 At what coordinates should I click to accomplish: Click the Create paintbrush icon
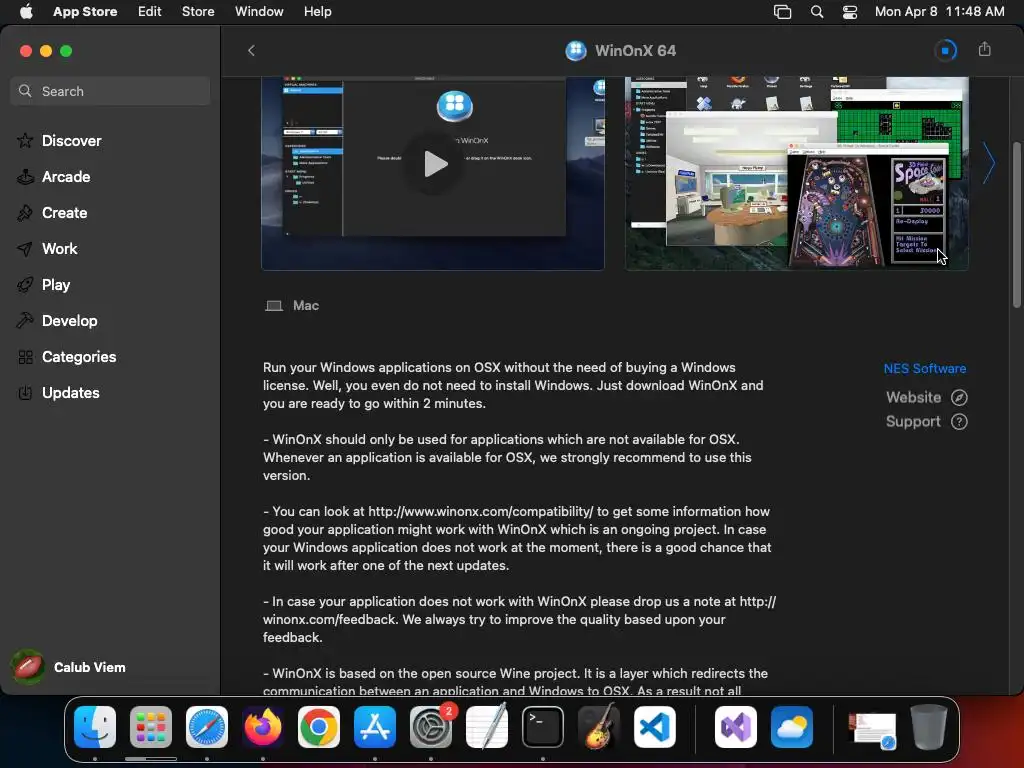pyautogui.click(x=25, y=212)
